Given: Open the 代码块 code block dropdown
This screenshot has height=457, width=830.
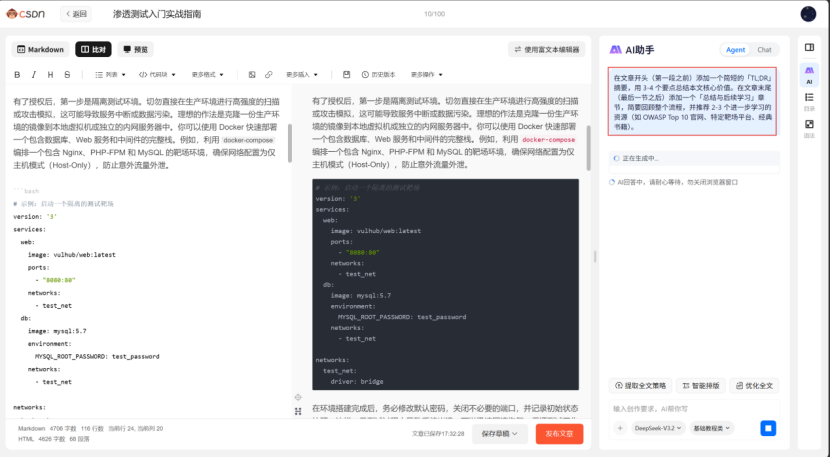Looking at the screenshot, I should coord(157,75).
